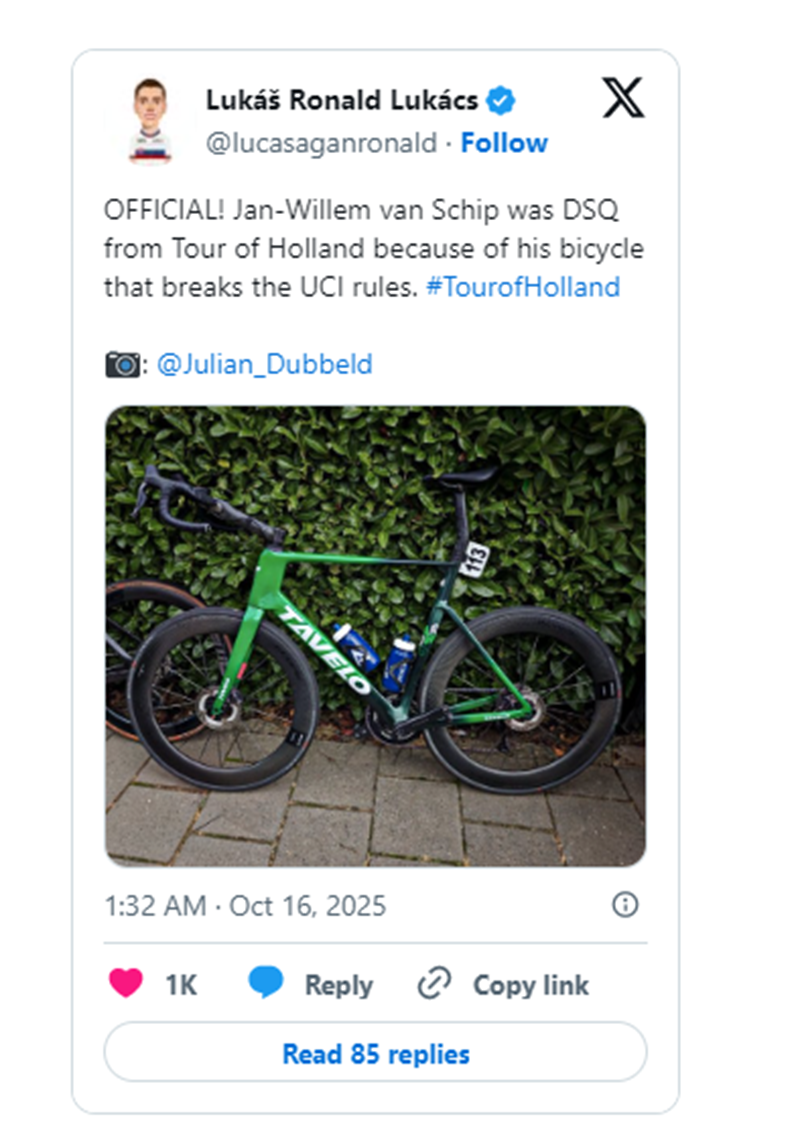Like the tweet with the heart icon
Viewport: 800px width, 1147px height.
[126, 984]
